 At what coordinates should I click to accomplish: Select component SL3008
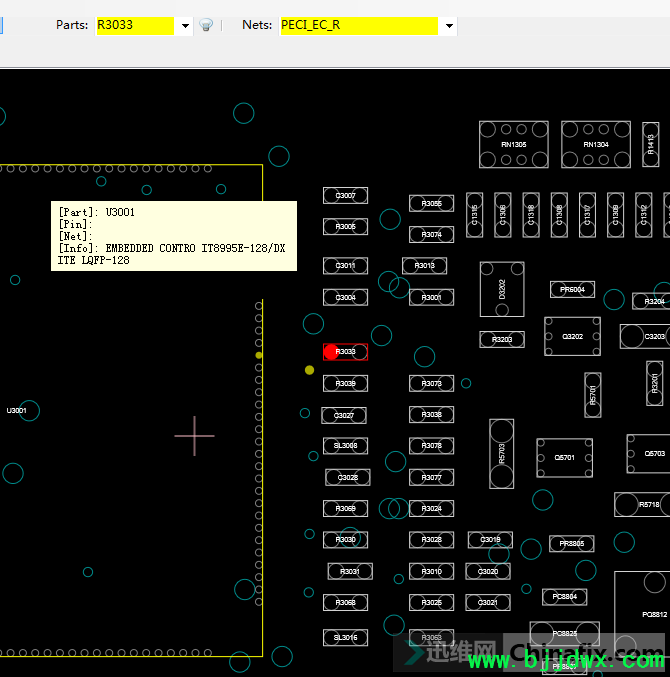(x=345, y=446)
